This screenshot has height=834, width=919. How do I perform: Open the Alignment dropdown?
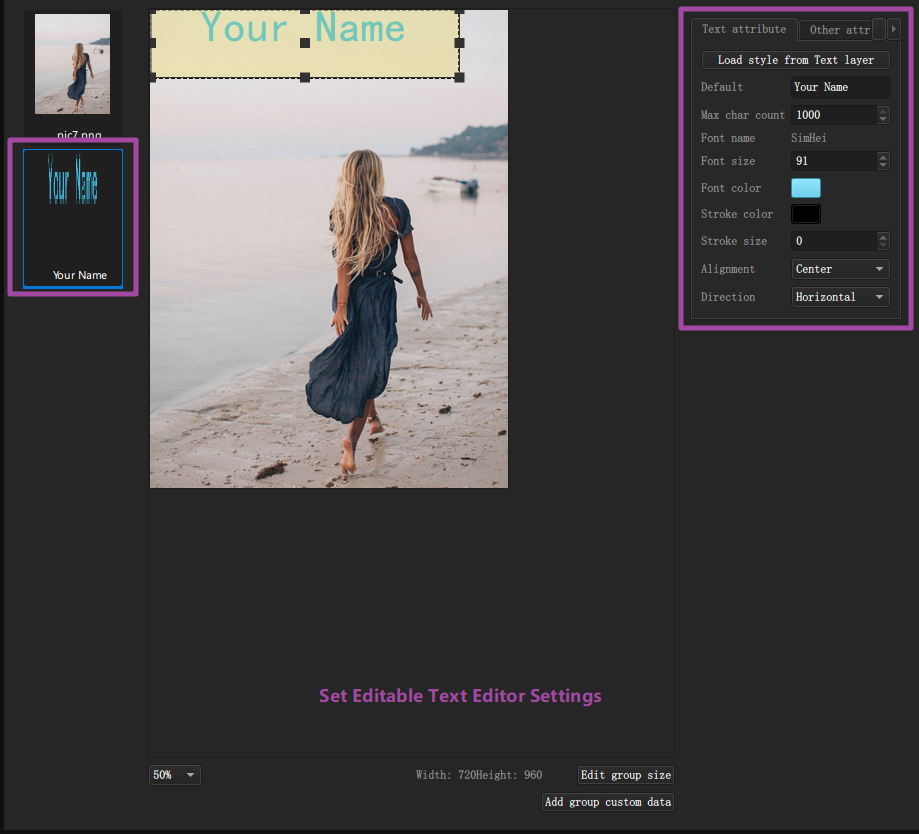pos(840,269)
